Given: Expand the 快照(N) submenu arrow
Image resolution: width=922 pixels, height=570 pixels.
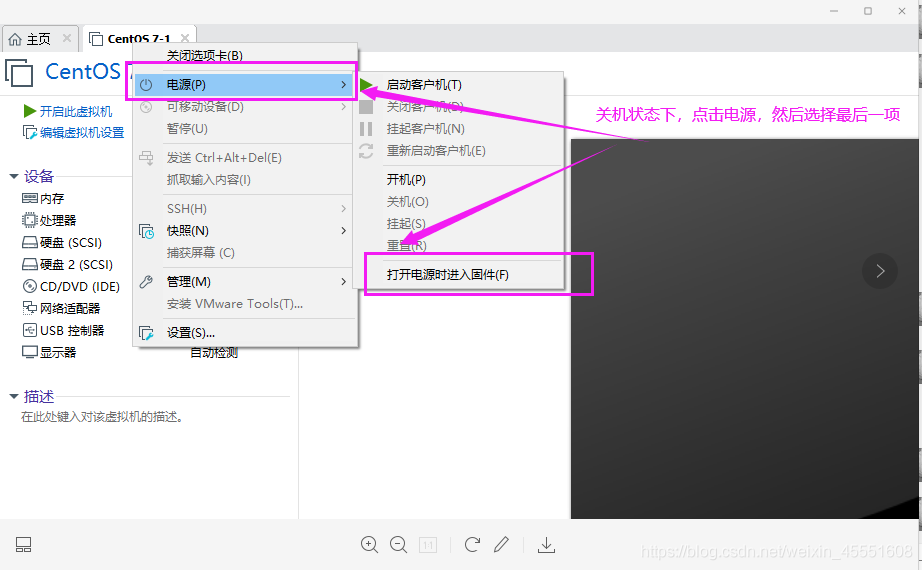Looking at the screenshot, I should [343, 231].
